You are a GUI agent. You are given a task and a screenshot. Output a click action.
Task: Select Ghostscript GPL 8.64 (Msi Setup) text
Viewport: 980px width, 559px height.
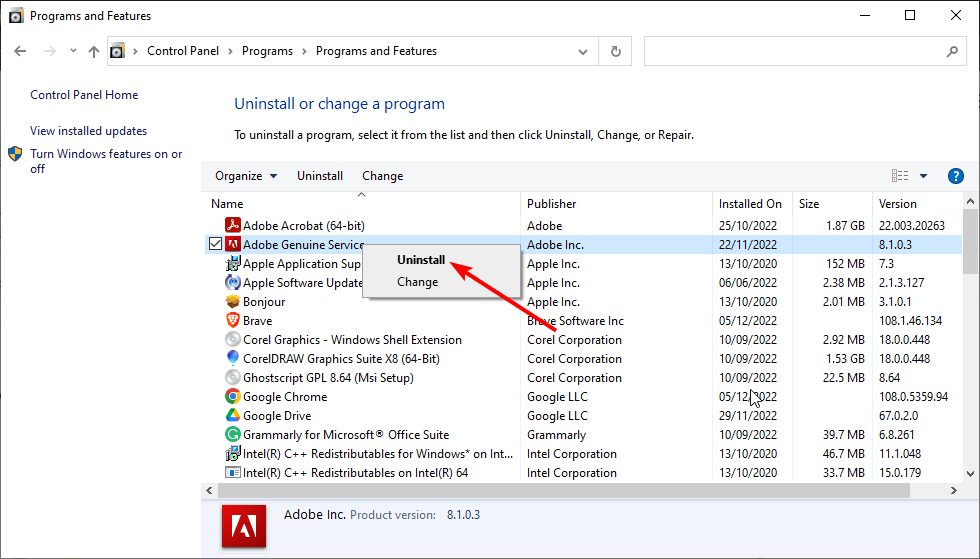(x=328, y=378)
